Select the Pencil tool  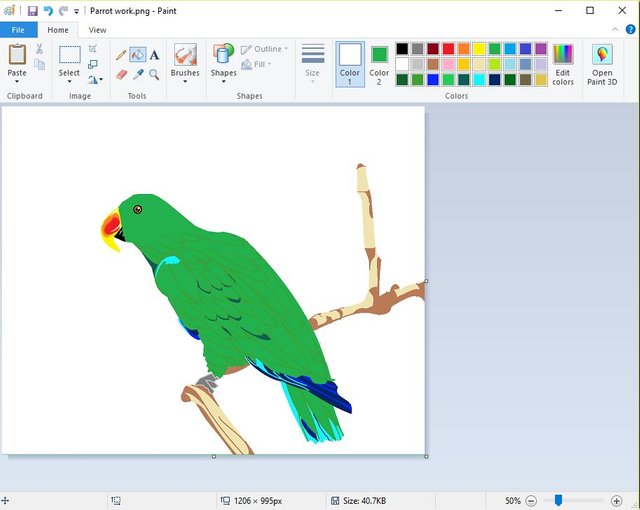[x=121, y=55]
